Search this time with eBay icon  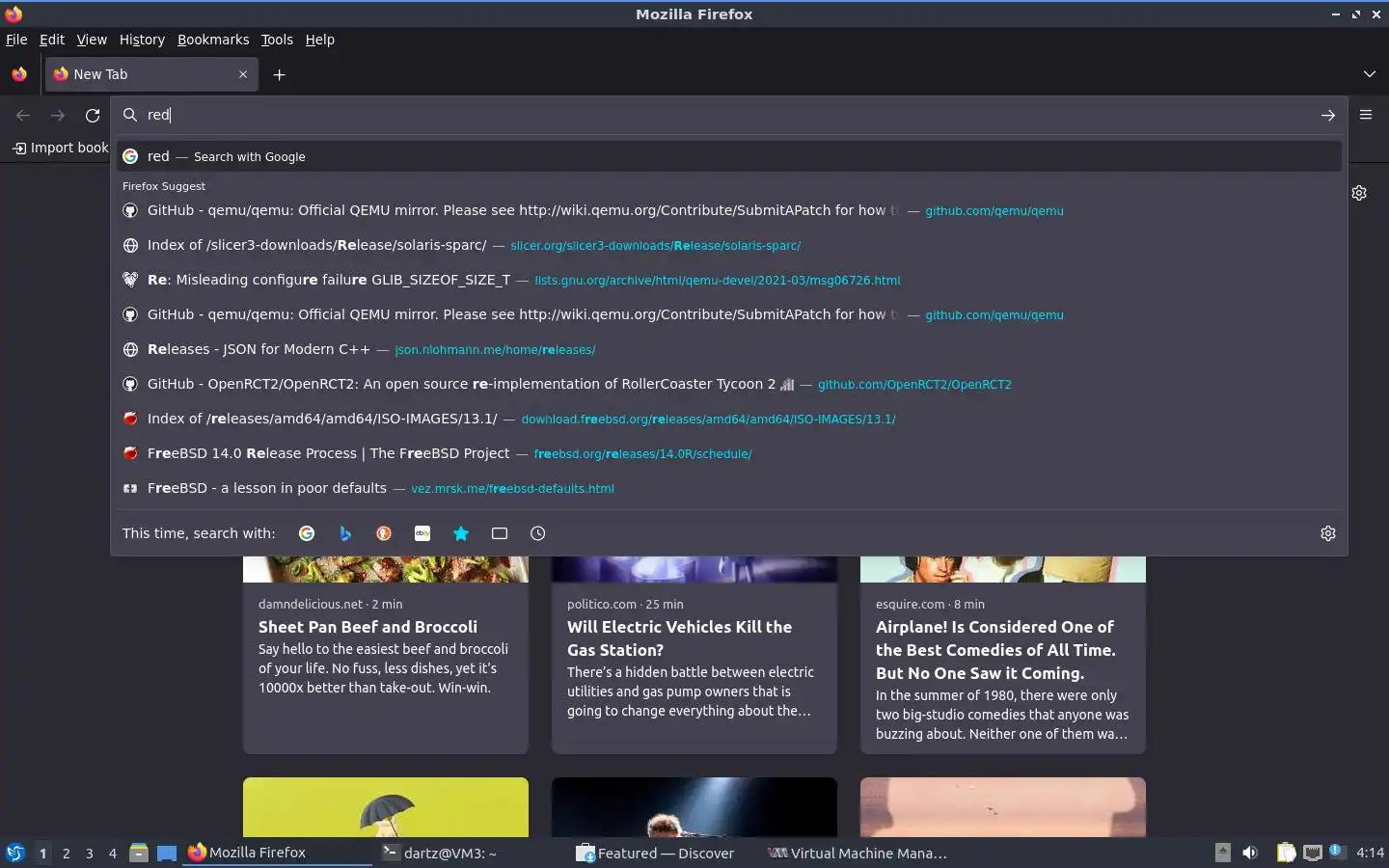click(x=422, y=533)
